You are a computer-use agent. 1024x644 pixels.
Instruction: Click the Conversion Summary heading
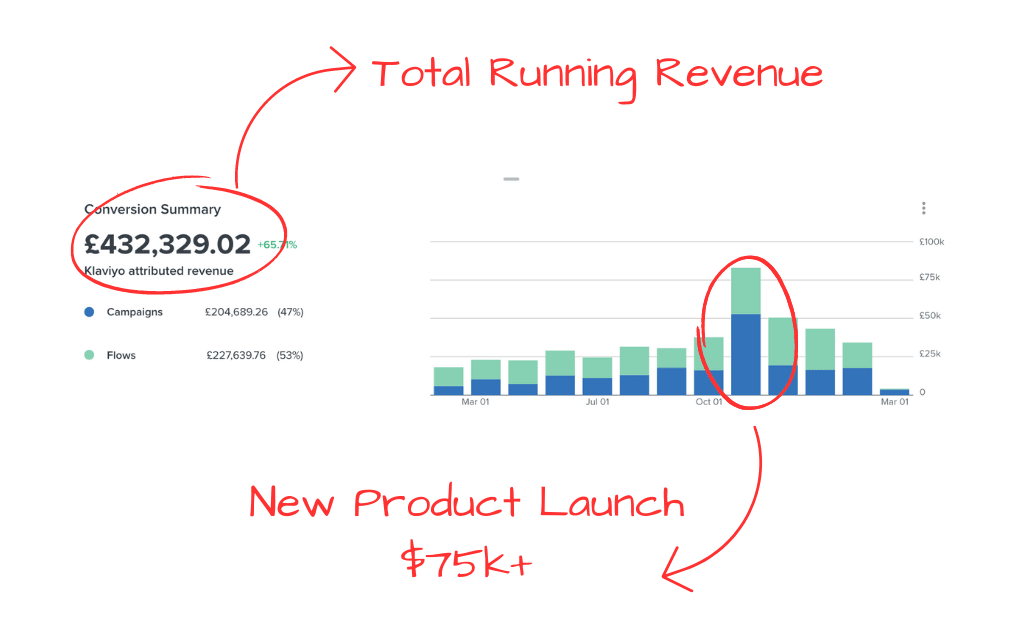coord(152,210)
